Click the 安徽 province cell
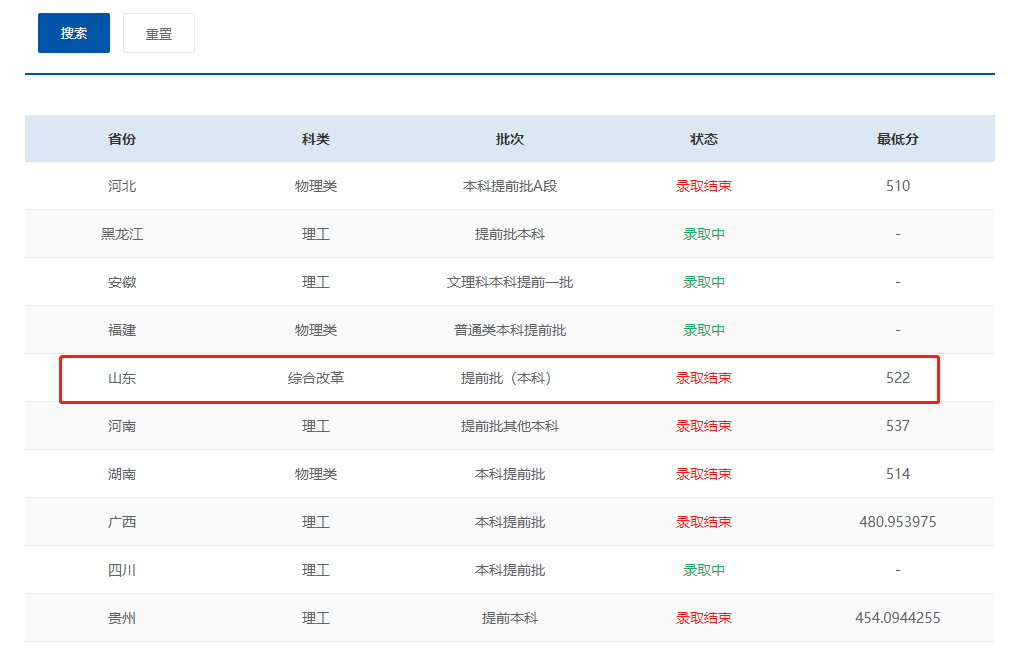The width and height of the screenshot is (1035, 660). [x=122, y=282]
